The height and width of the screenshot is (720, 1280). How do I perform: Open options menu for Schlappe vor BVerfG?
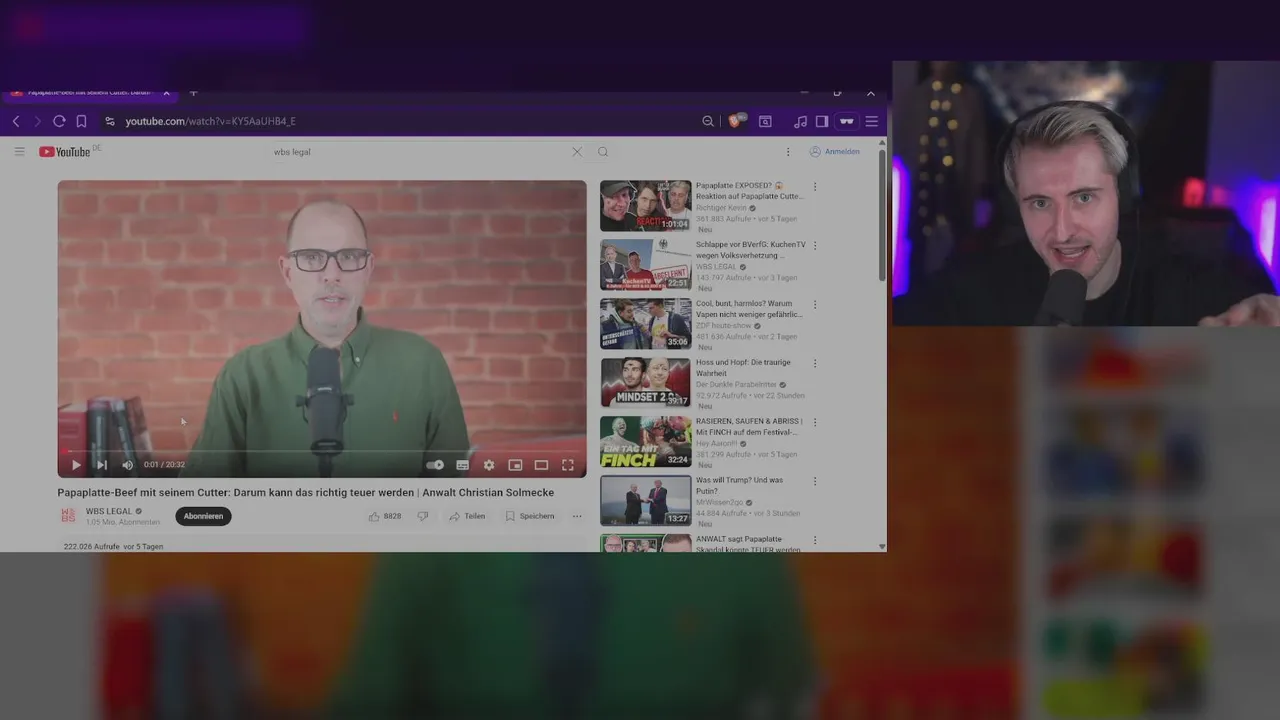(x=815, y=246)
